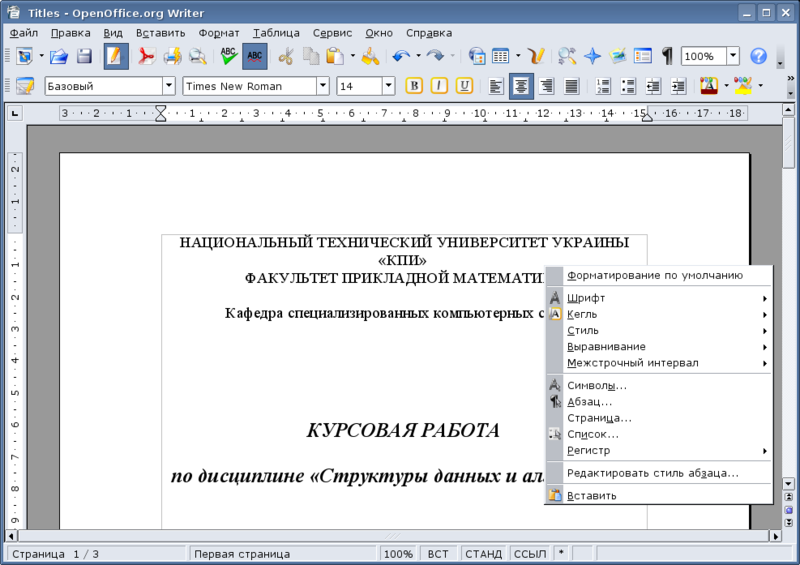Open Редактировать стиль абзаца... entry
The image size is (800, 565).
(x=658, y=473)
